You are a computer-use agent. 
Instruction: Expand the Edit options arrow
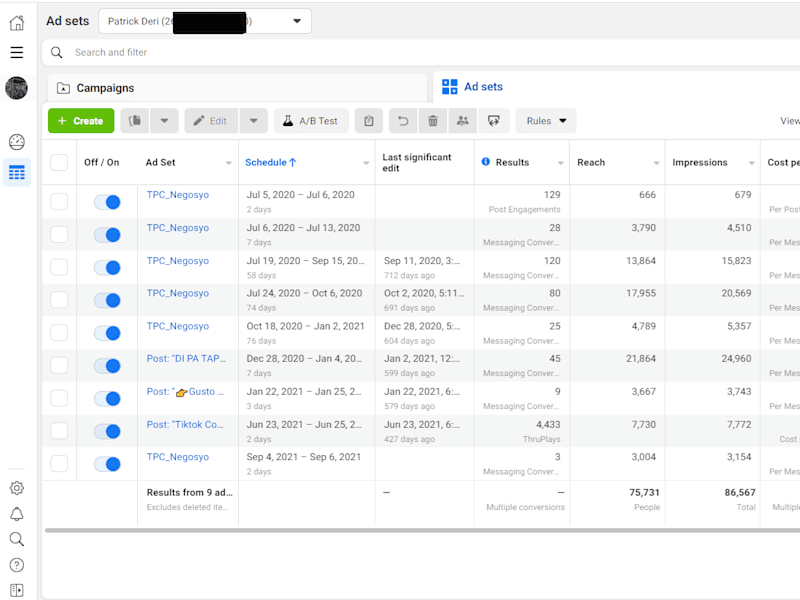point(254,121)
